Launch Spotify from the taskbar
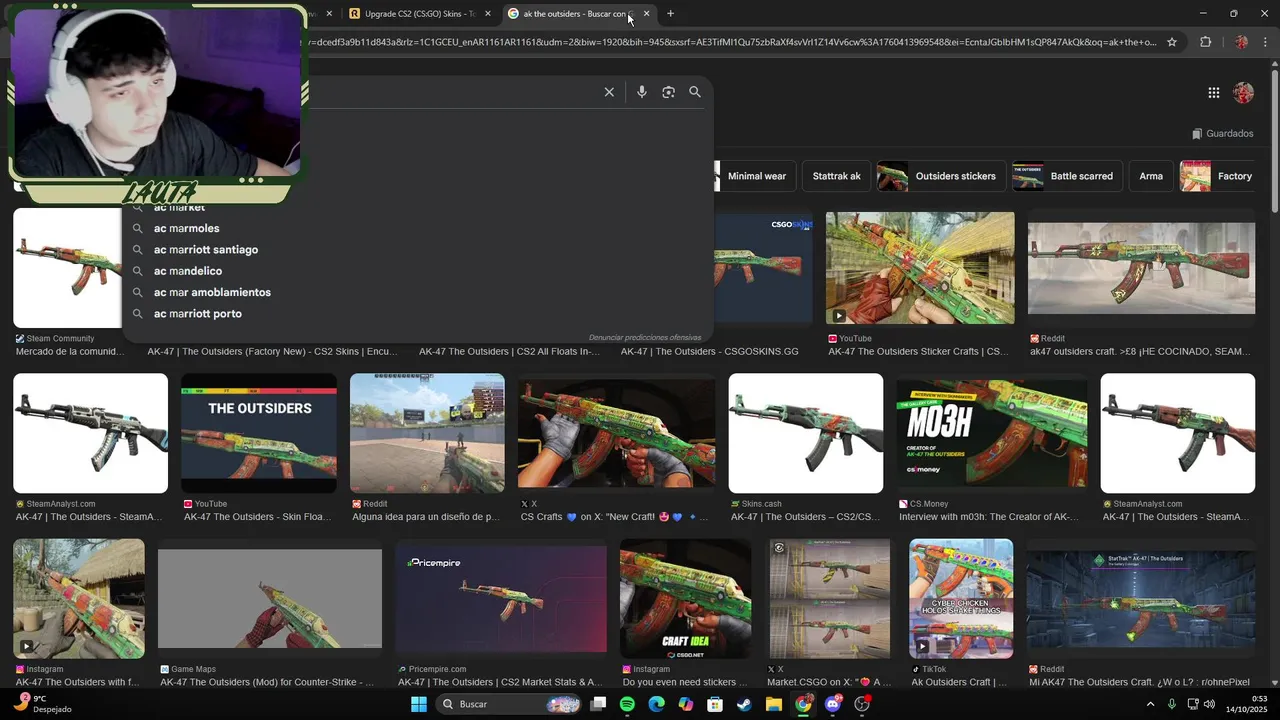 (627, 704)
